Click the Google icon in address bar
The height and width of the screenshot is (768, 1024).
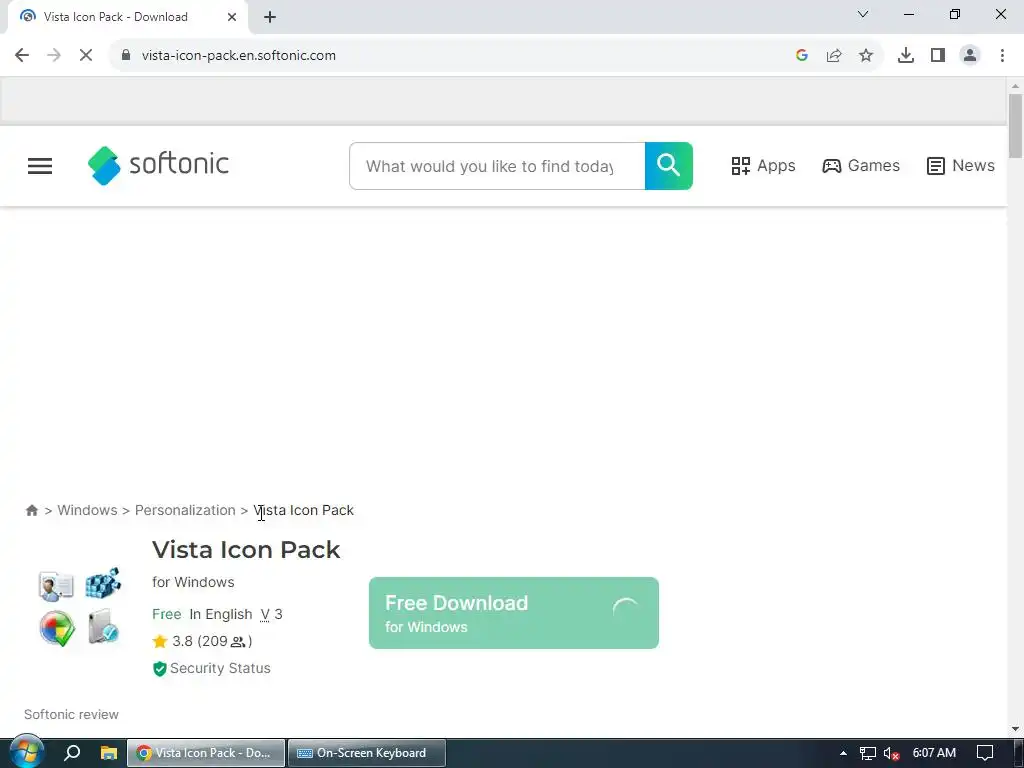click(x=802, y=56)
